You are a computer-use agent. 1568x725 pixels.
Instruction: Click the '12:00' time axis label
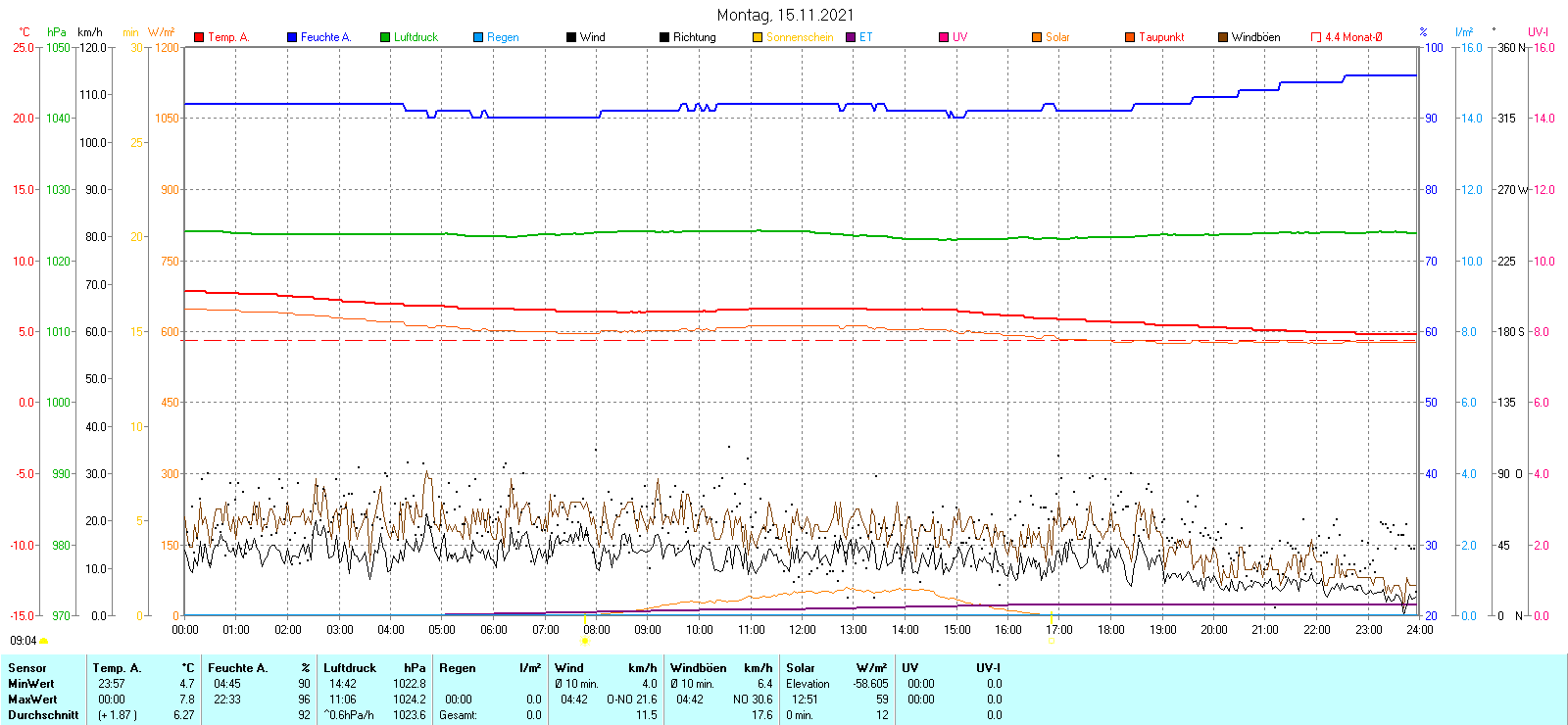point(803,630)
